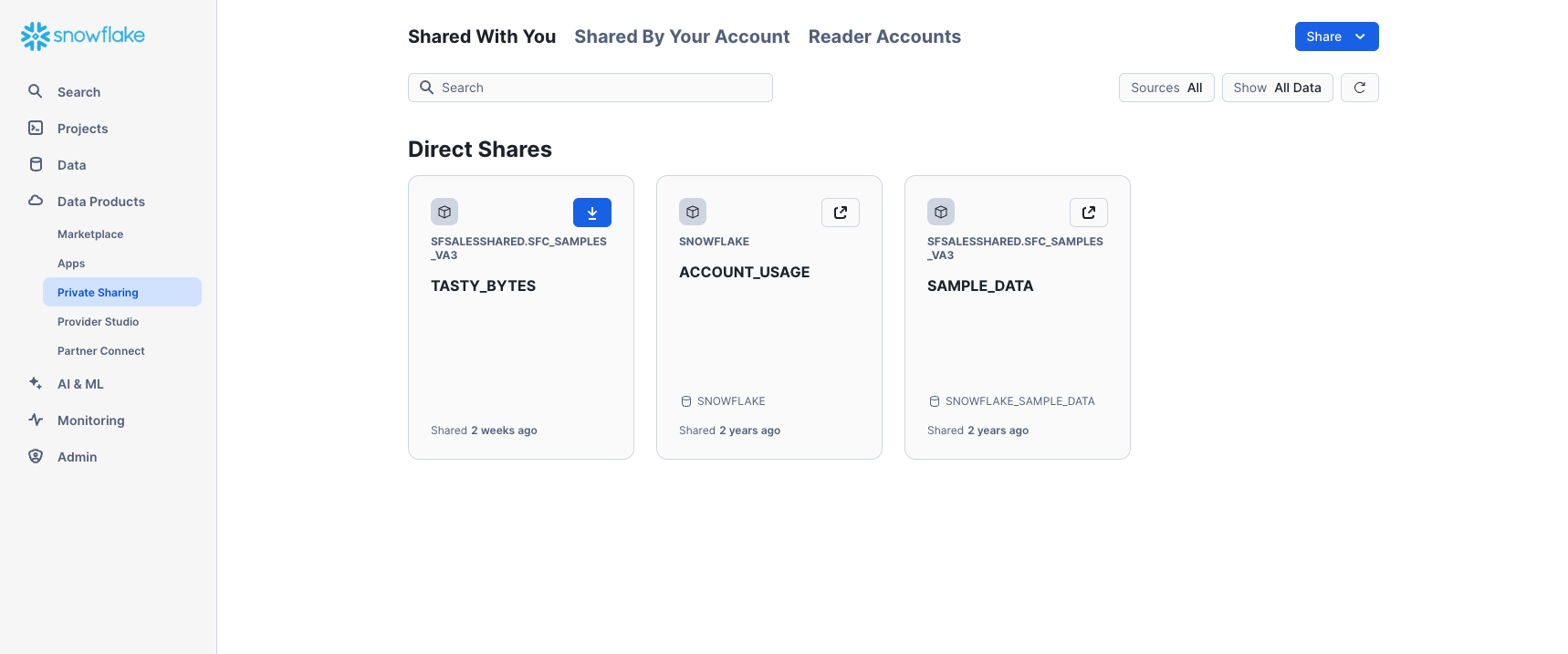The image size is (1568, 654).
Task: Click the database icon beside SNOWFLAKE_SAMPLE_DATA
Action: pyautogui.click(x=935, y=401)
